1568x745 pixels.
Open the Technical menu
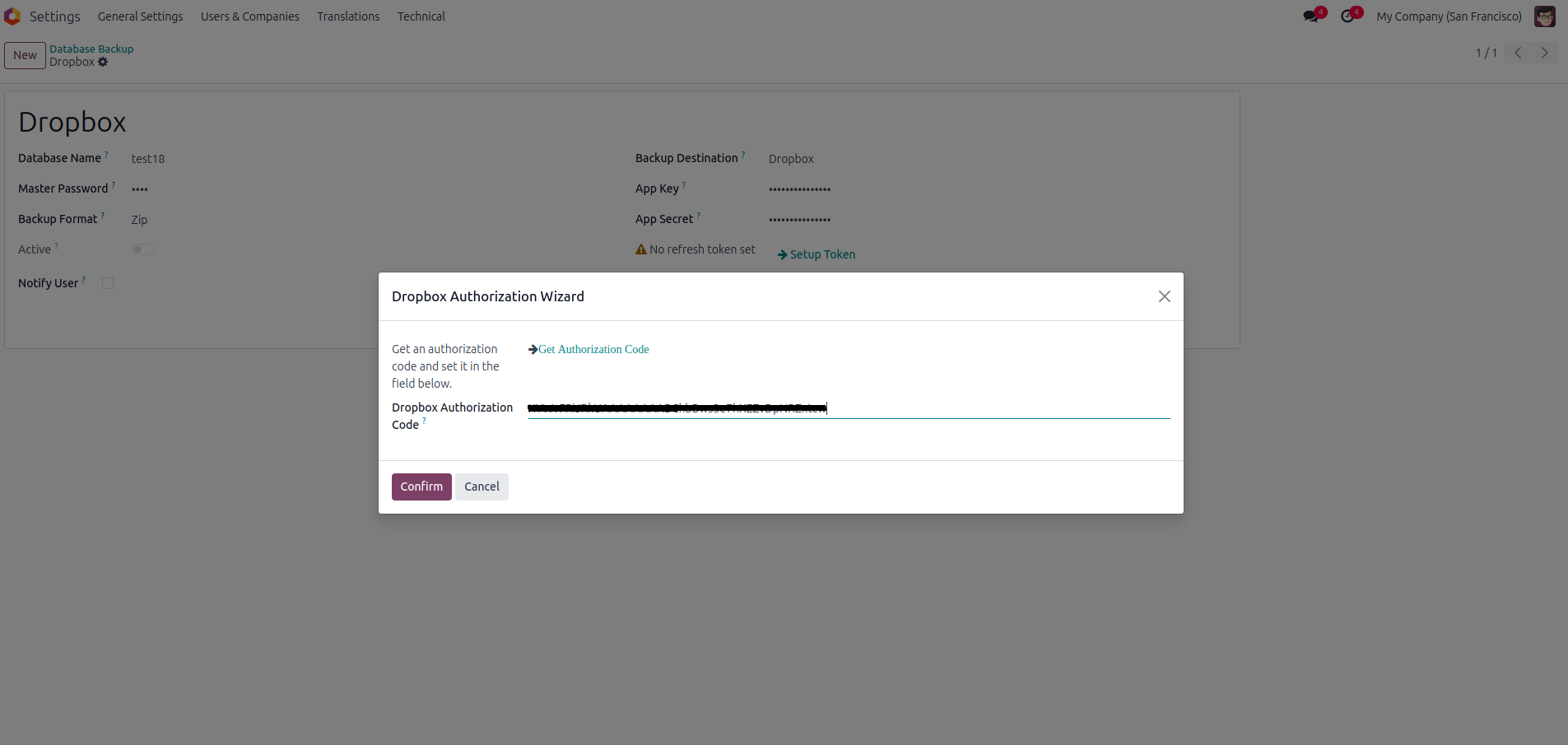coord(421,16)
